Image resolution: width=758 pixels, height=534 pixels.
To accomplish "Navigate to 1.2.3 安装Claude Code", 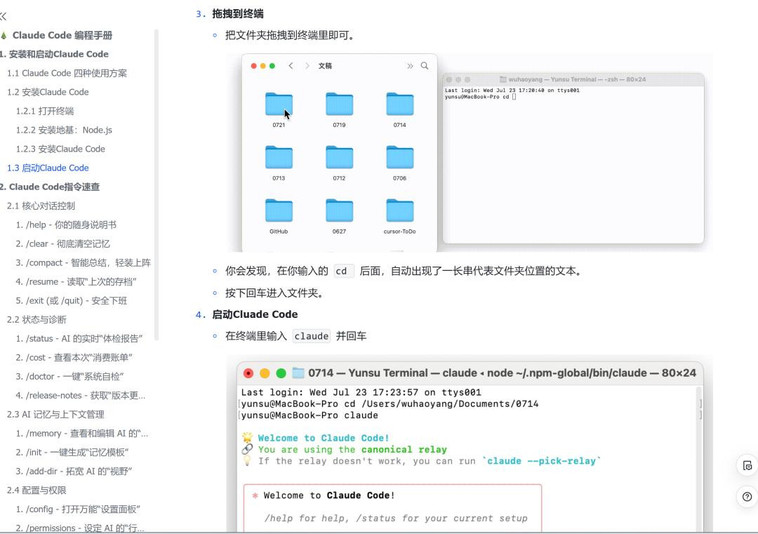I will (60, 149).
